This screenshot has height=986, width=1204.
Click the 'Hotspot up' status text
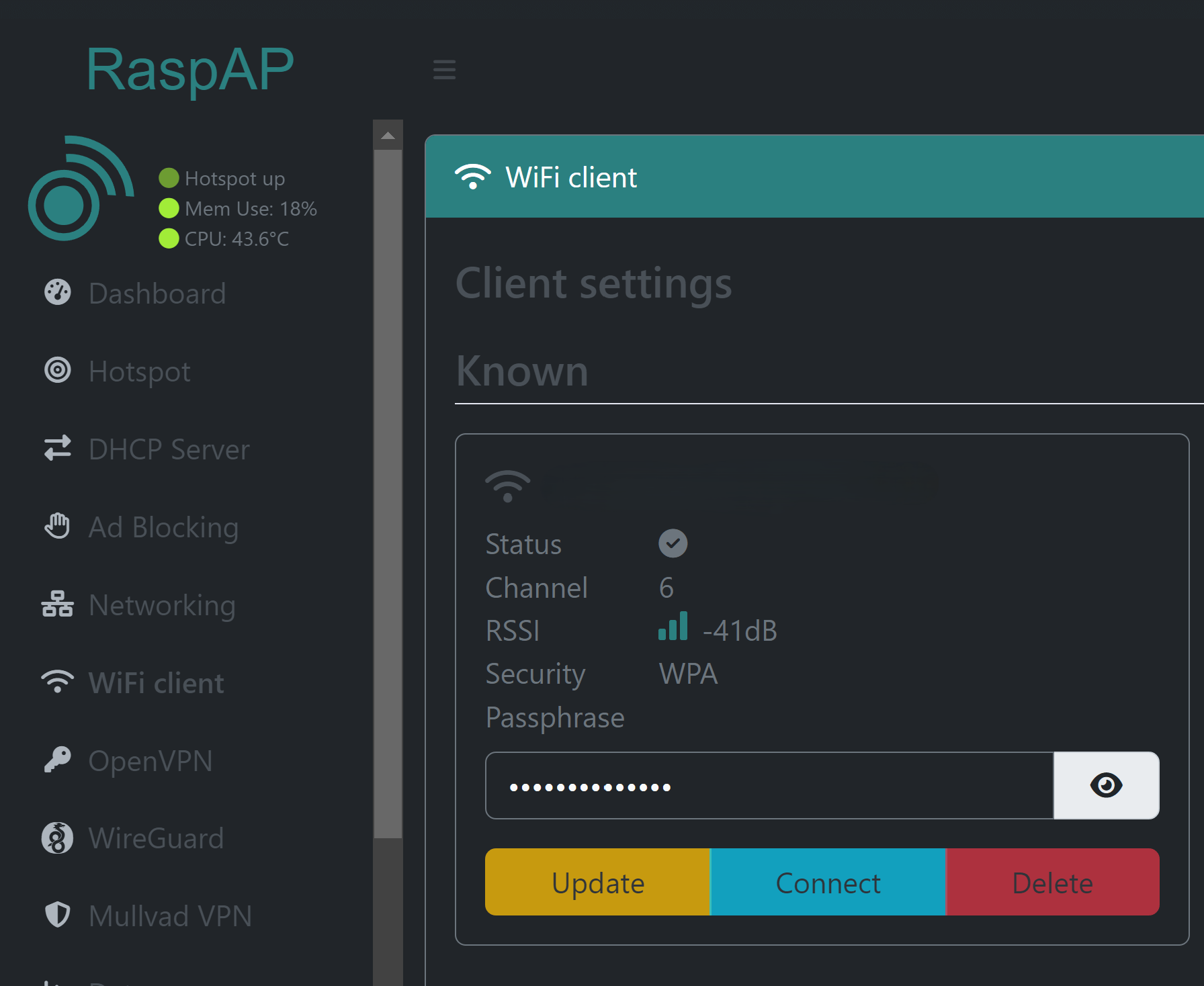click(235, 179)
